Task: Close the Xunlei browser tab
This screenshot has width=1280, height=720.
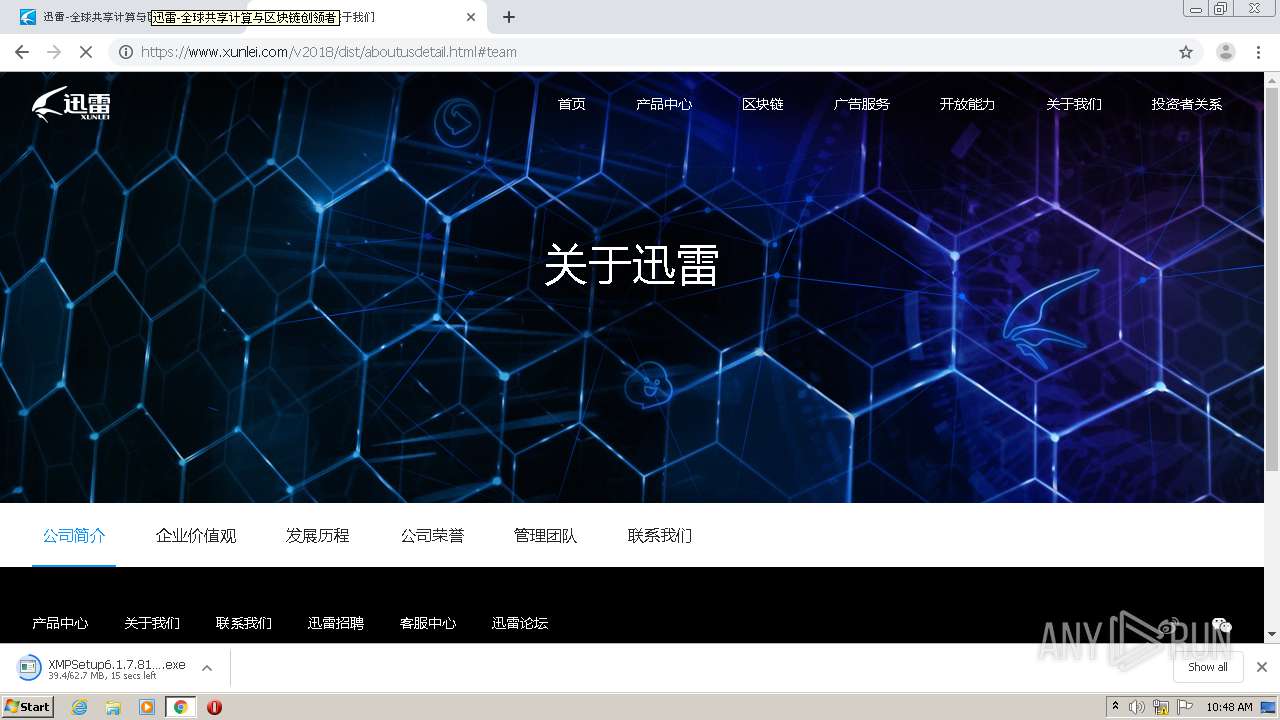Action: tap(471, 17)
